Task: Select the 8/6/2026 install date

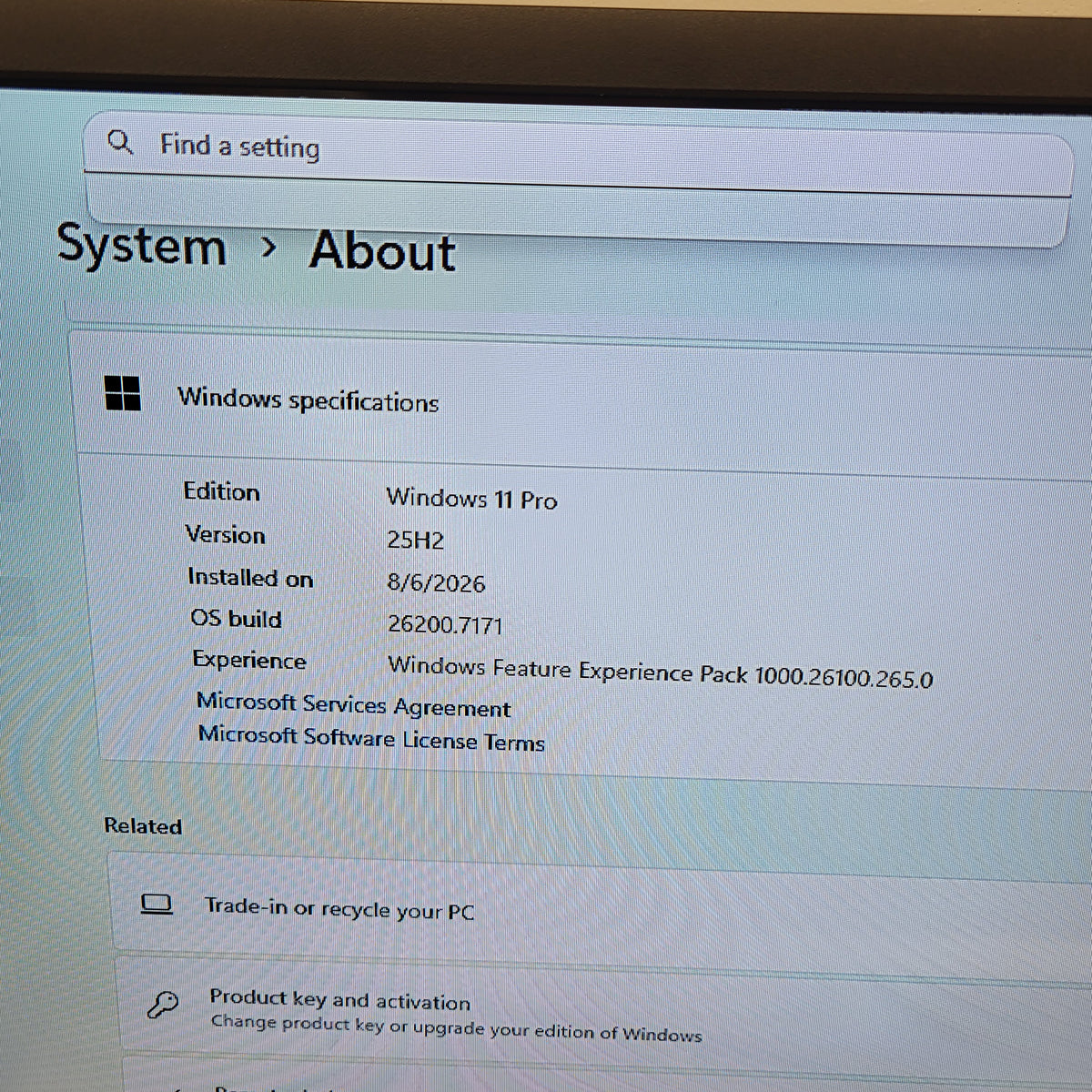Action: click(436, 582)
